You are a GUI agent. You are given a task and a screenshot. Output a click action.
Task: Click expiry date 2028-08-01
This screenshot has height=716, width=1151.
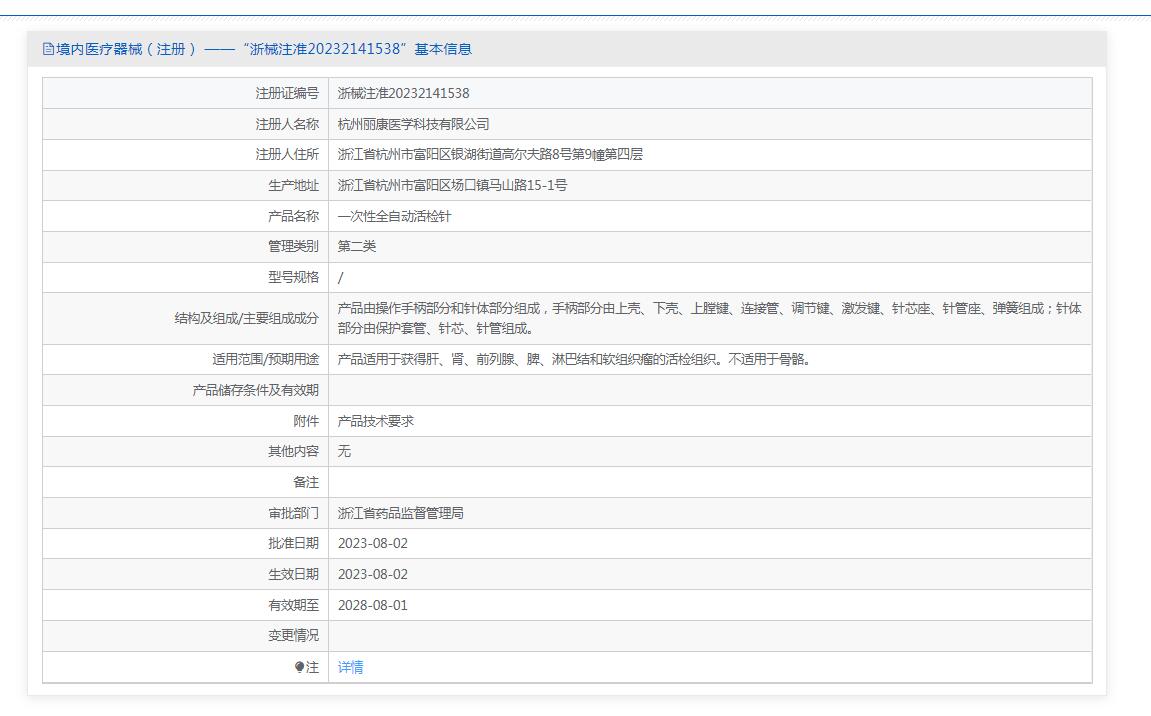pyautogui.click(x=373, y=605)
